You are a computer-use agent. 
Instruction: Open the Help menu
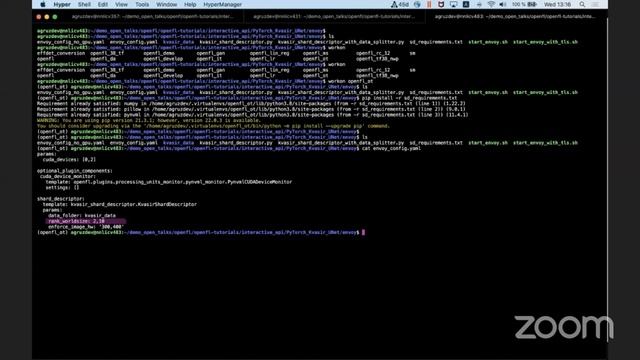(x=190, y=4)
